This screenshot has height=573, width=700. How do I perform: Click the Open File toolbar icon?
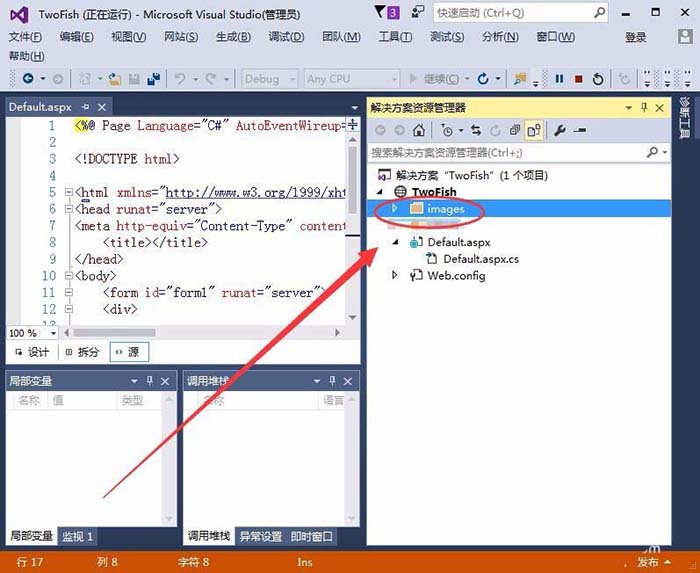tap(115, 79)
